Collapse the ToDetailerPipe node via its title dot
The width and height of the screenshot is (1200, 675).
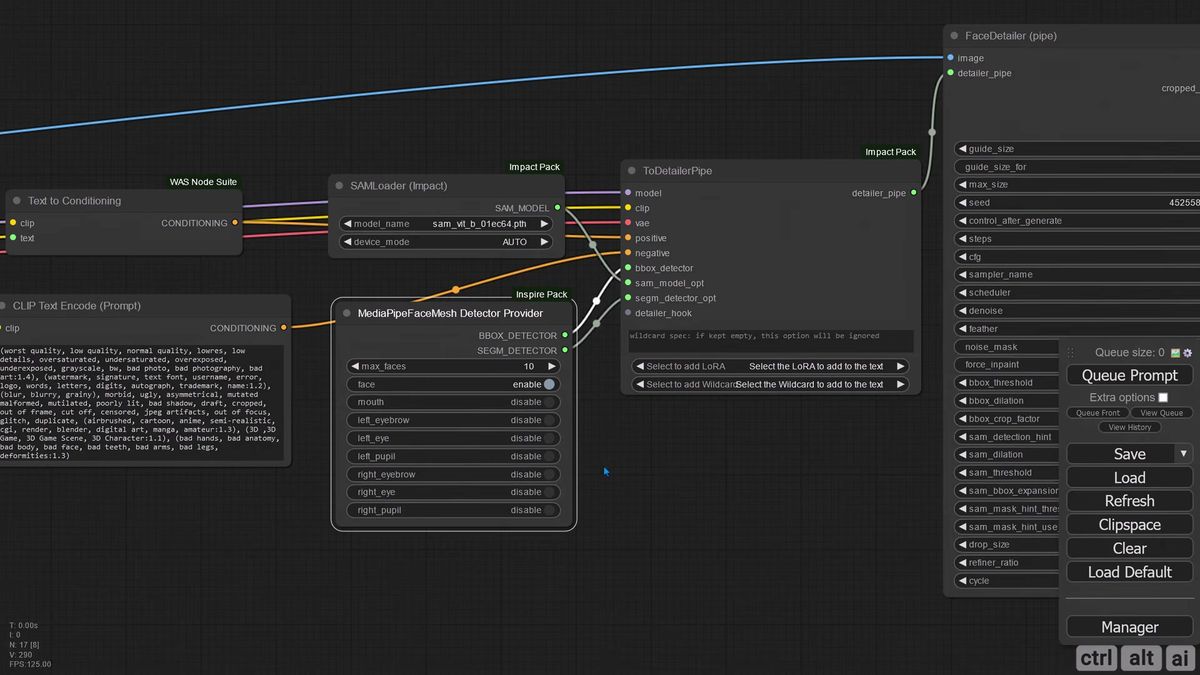(631, 171)
